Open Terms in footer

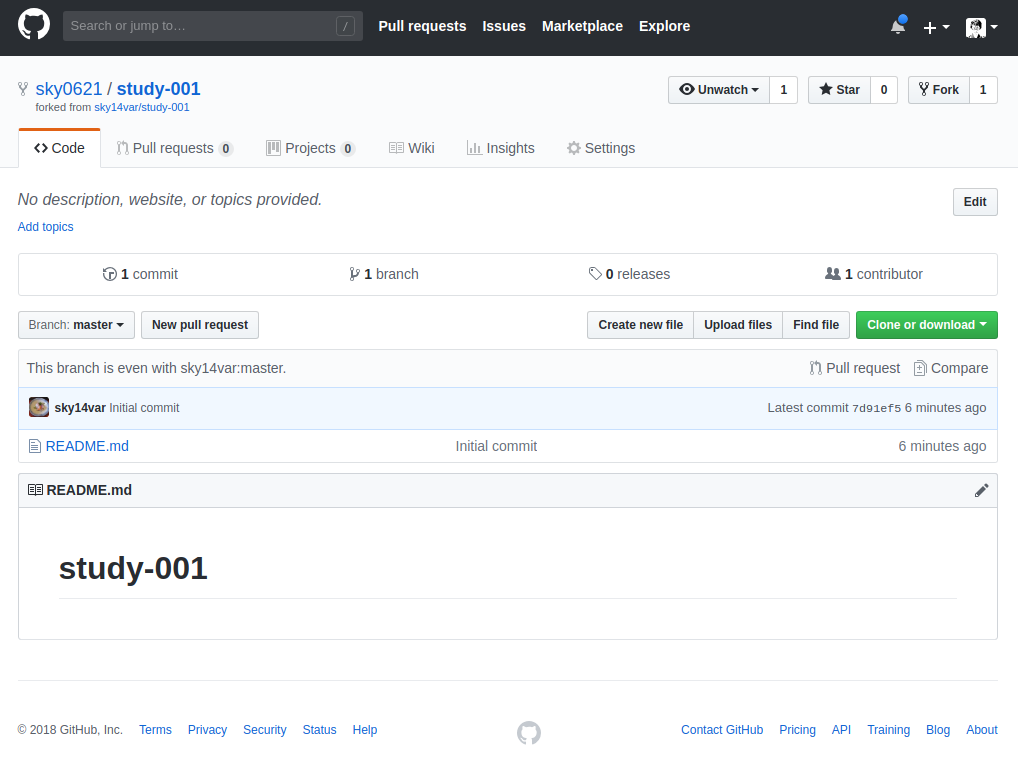(x=155, y=730)
